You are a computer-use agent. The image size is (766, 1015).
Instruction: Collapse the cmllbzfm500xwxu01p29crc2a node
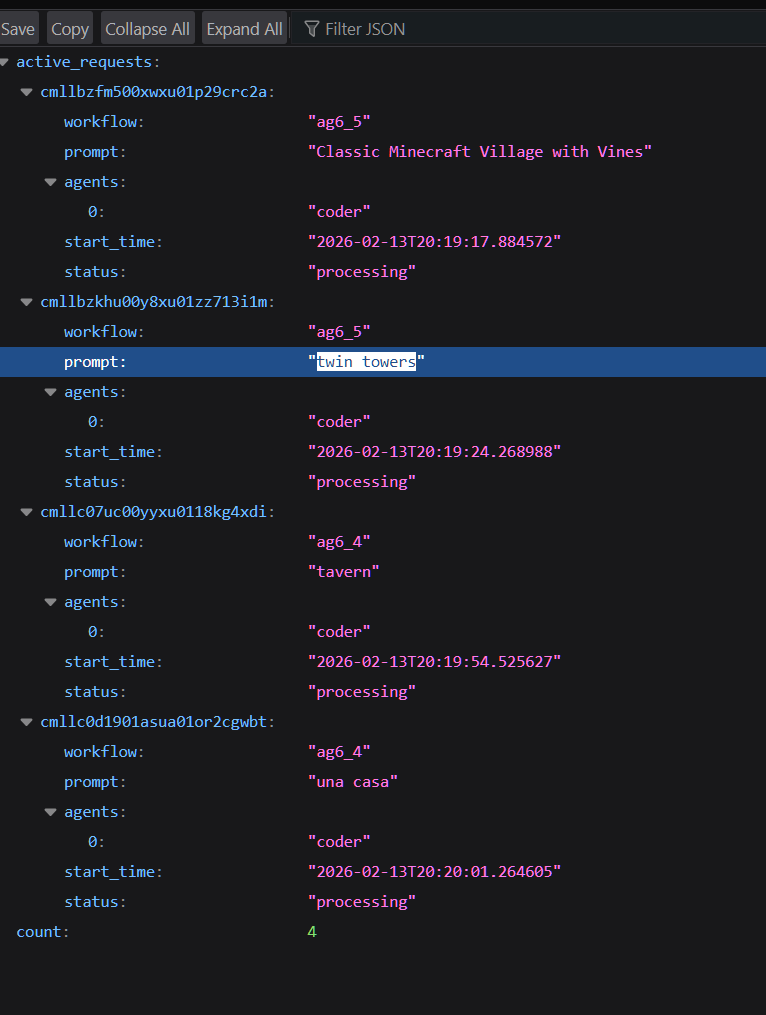click(x=27, y=92)
